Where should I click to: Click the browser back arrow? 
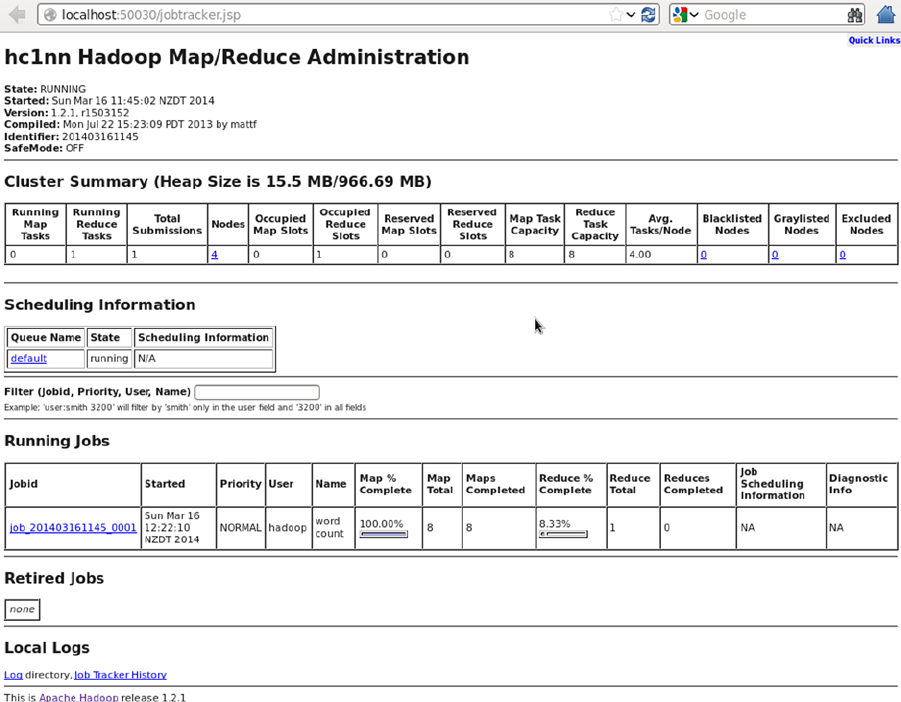point(17,14)
